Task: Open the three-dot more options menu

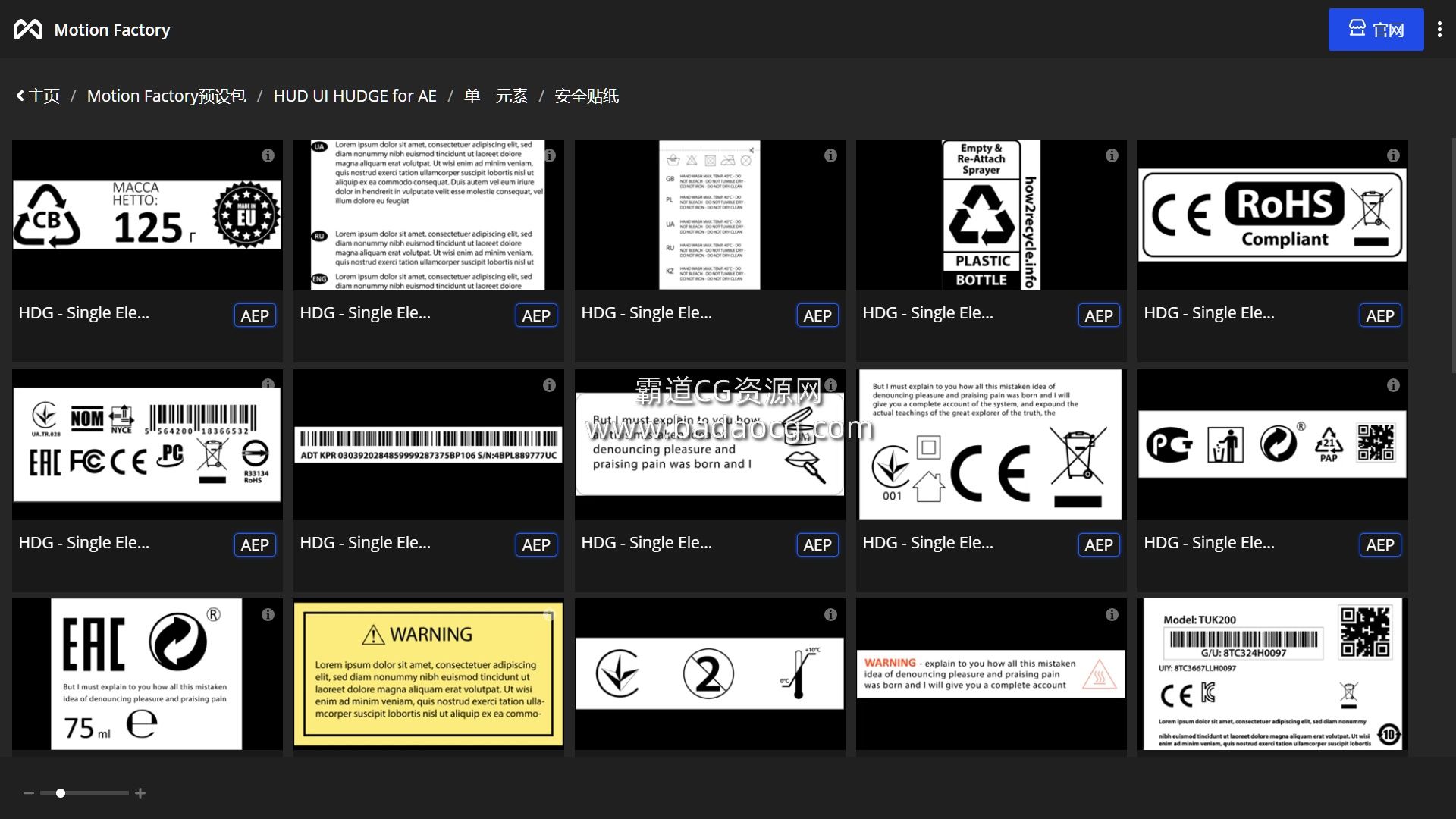Action: (x=1439, y=30)
